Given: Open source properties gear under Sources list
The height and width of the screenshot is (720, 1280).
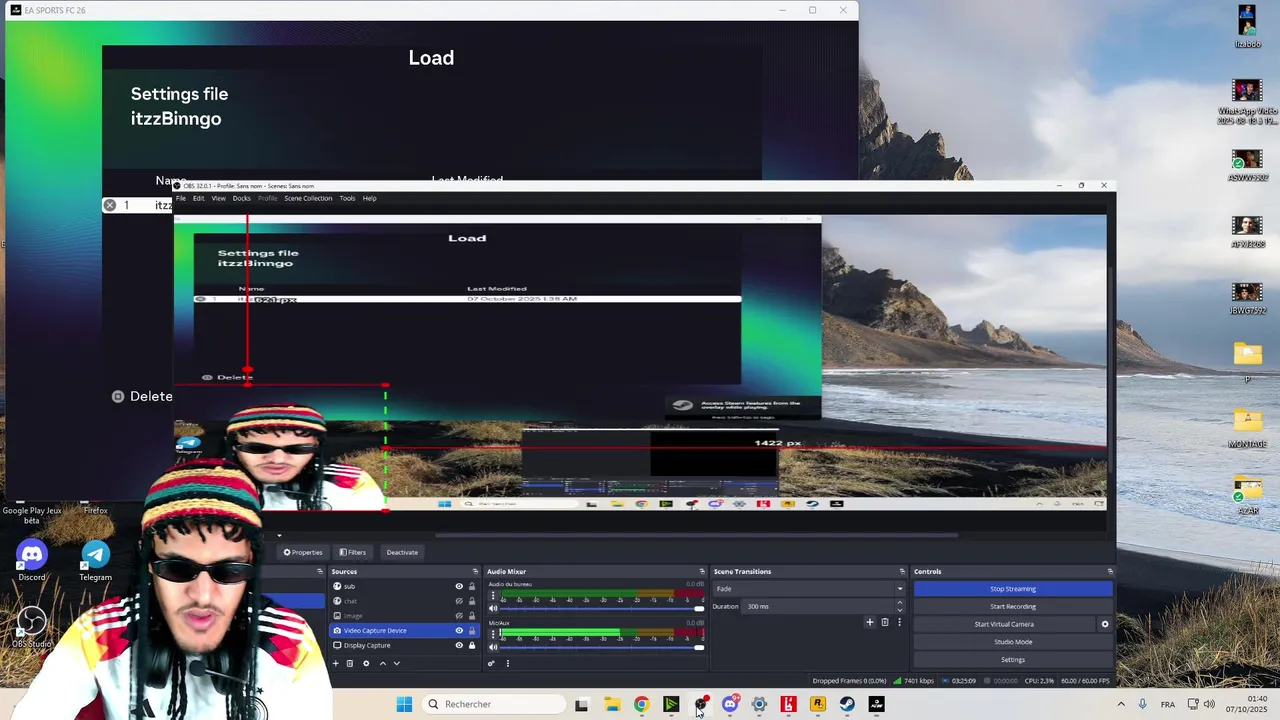Looking at the screenshot, I should pyautogui.click(x=366, y=663).
